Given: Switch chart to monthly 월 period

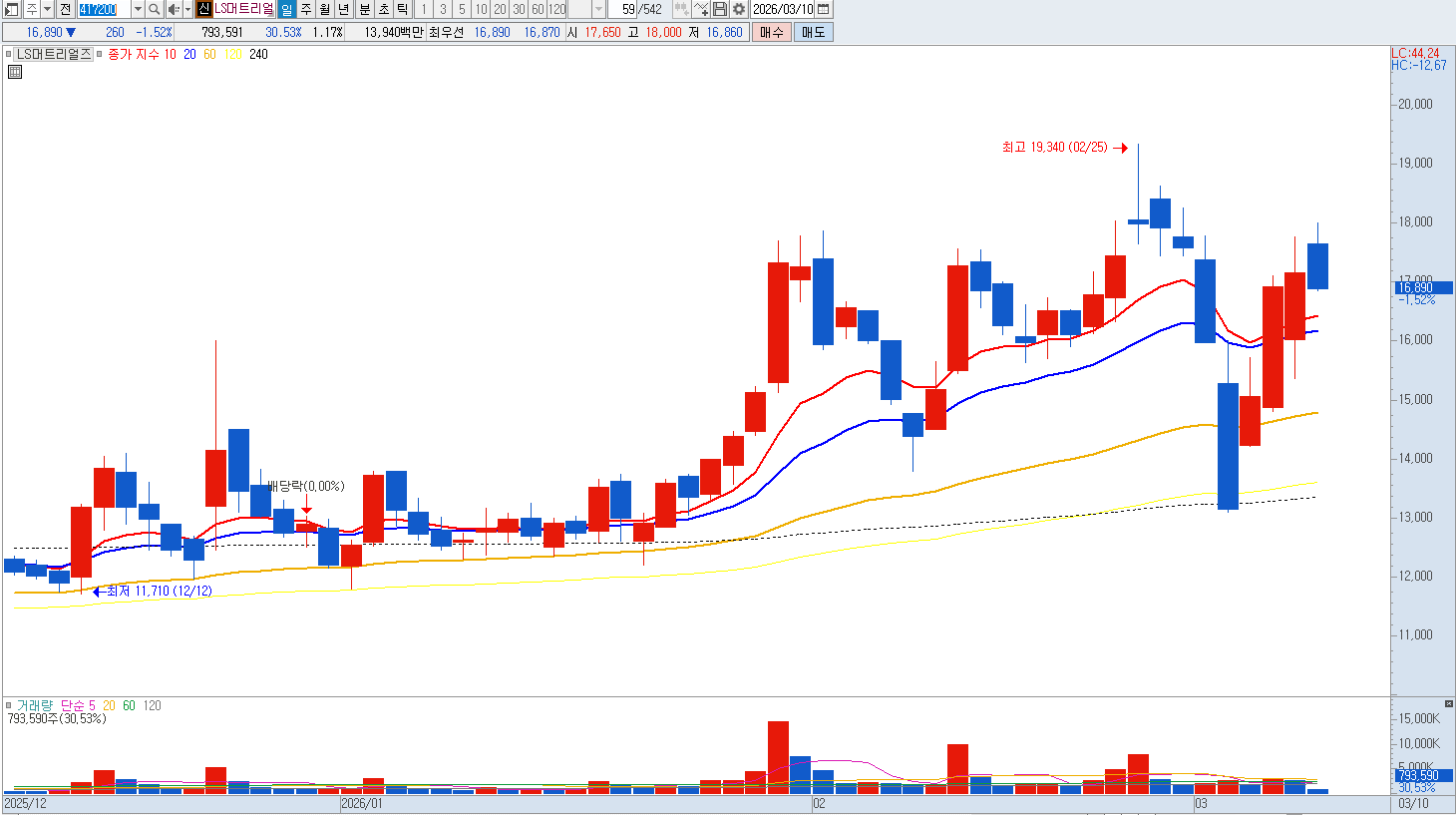Looking at the screenshot, I should click(325, 9).
